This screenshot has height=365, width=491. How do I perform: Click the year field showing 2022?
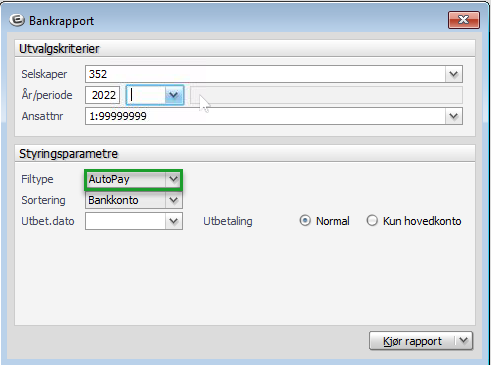click(x=103, y=95)
